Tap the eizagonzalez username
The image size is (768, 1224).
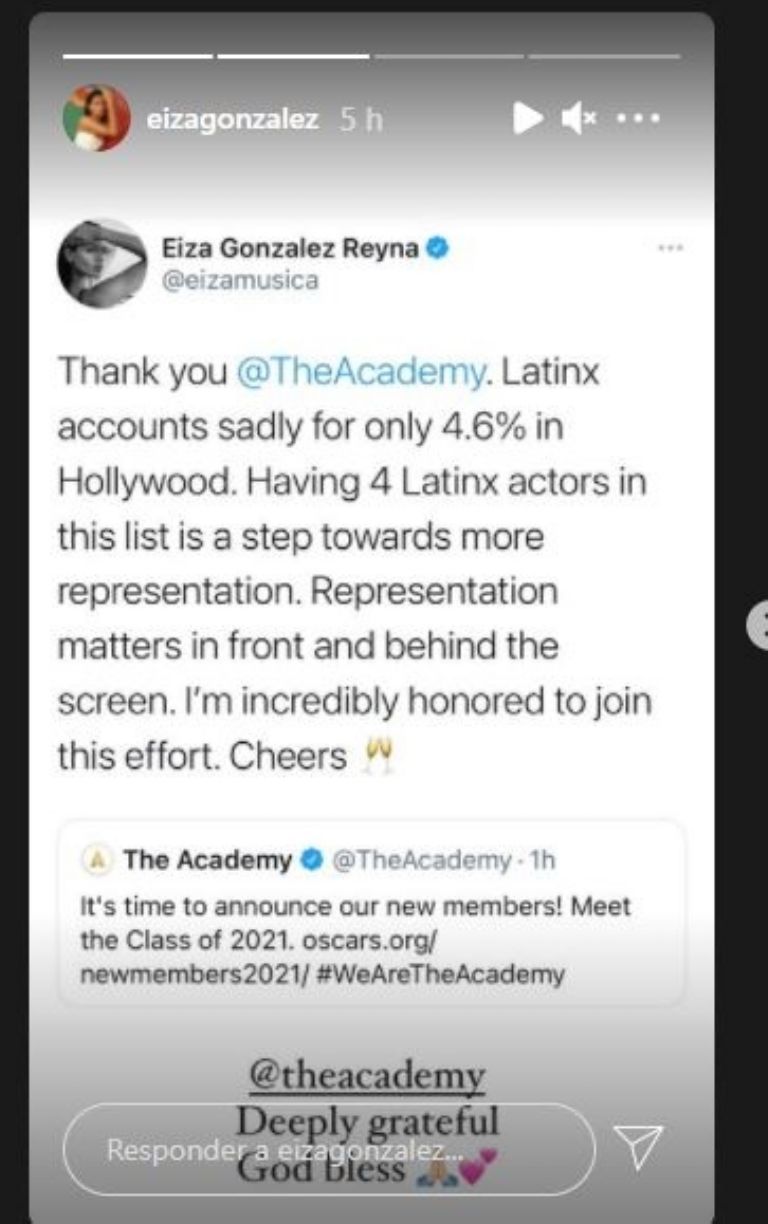point(232,119)
